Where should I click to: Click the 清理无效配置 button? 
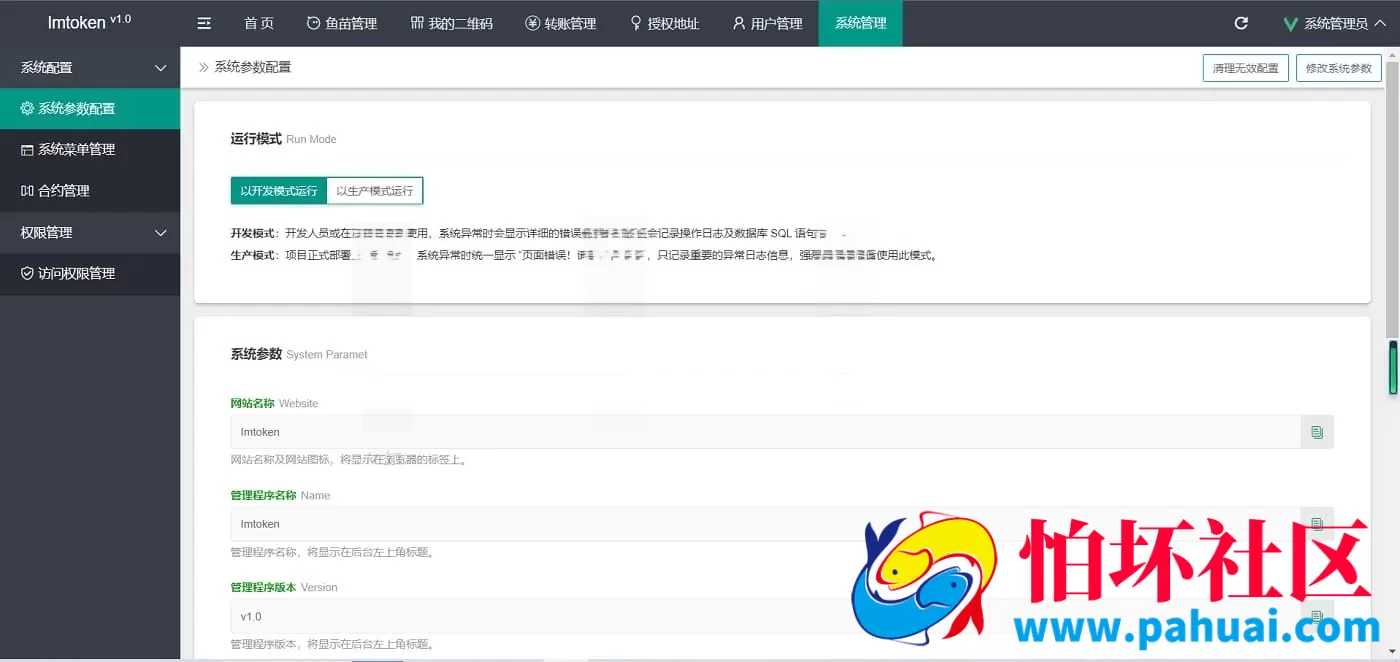1245,68
